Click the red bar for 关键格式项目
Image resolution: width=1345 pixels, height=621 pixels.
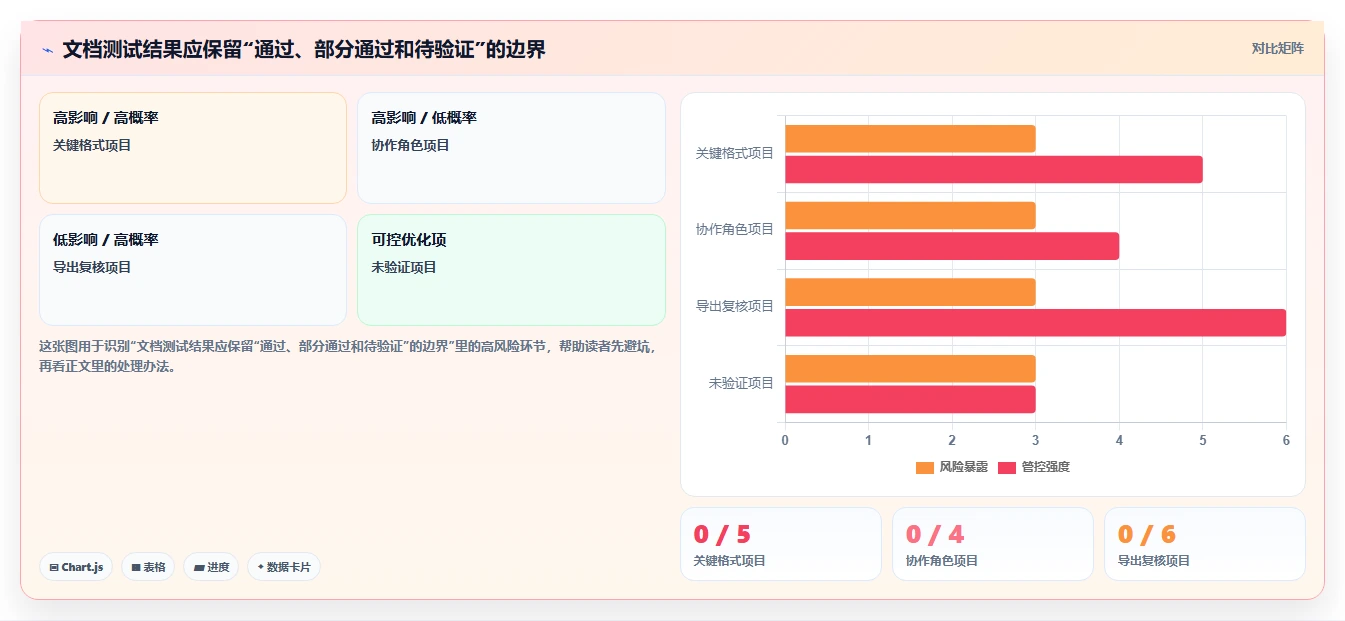[x=994, y=169]
